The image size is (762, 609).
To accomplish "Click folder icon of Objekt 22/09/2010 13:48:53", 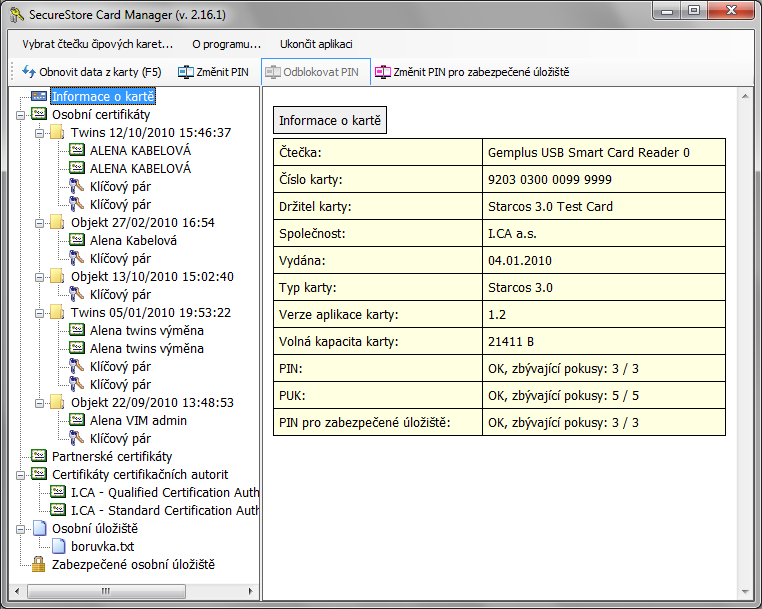I will click(57, 402).
